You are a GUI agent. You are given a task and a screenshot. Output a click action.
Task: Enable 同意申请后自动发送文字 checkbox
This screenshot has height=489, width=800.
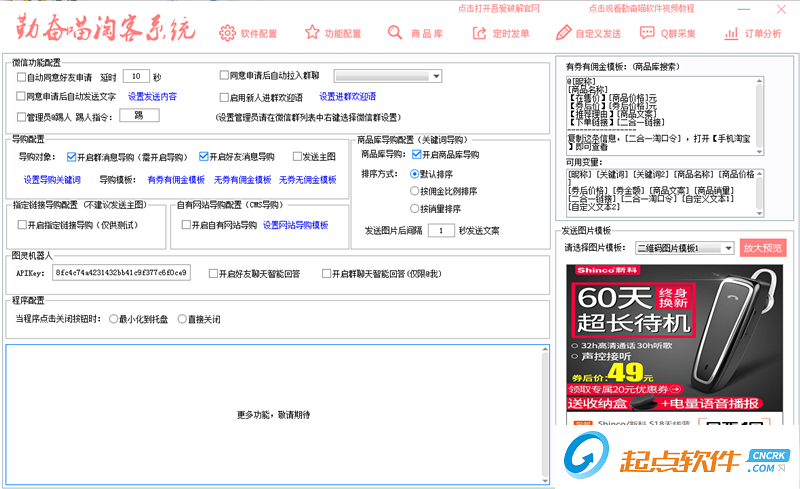pyautogui.click(x=21, y=96)
